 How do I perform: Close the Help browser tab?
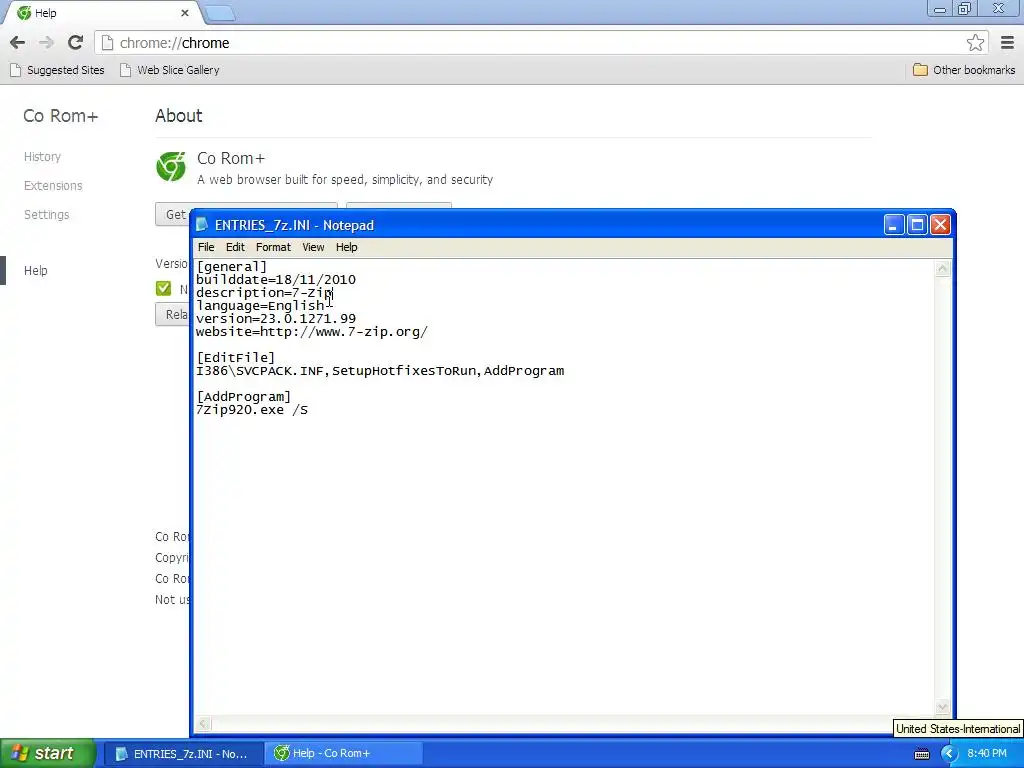pos(185,13)
